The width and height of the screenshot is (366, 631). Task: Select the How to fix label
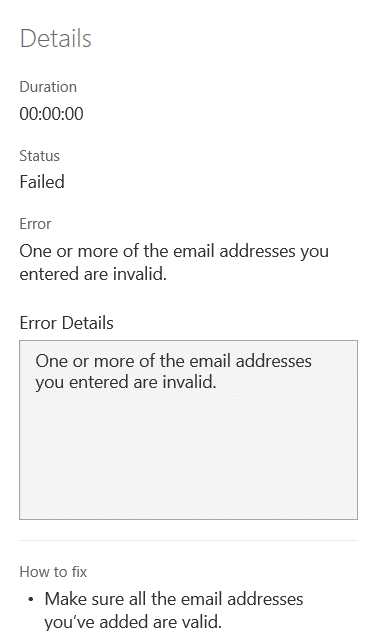point(53,572)
